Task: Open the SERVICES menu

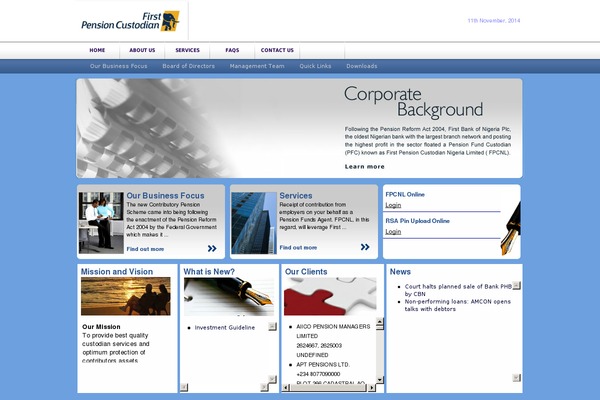Action: [188, 50]
